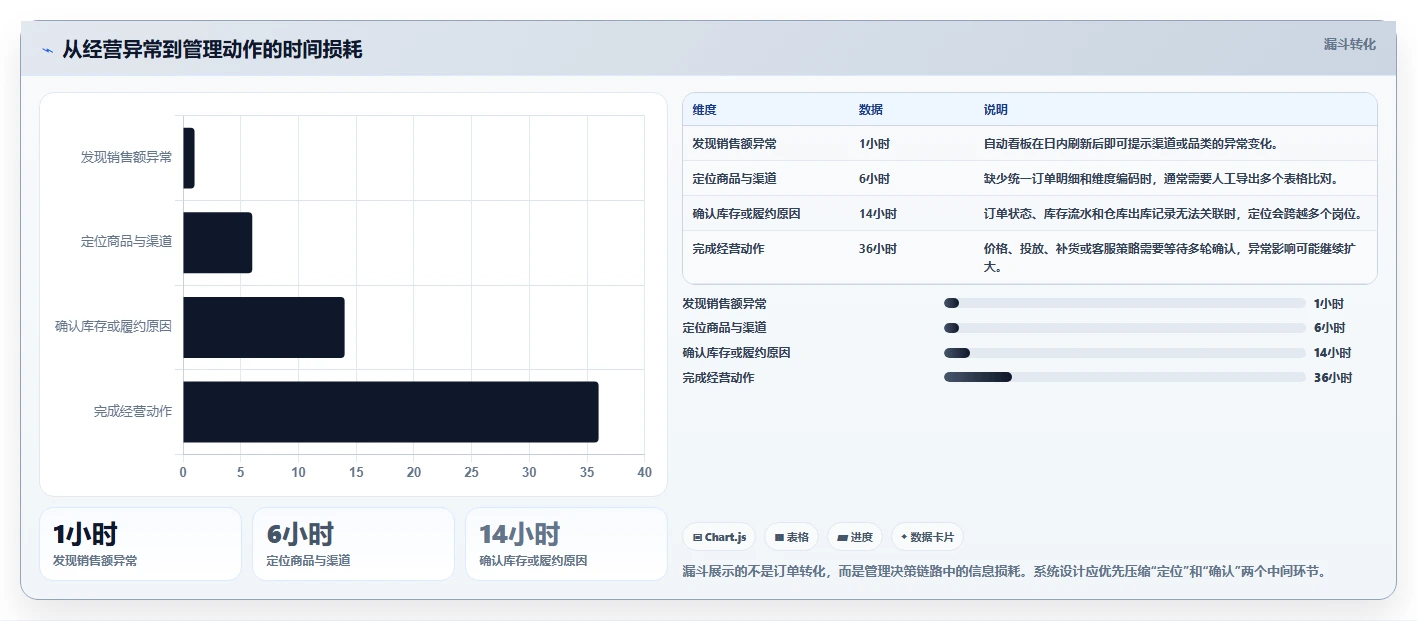
Task: Click the 数据卡片 tag chip
Action: tap(927, 537)
